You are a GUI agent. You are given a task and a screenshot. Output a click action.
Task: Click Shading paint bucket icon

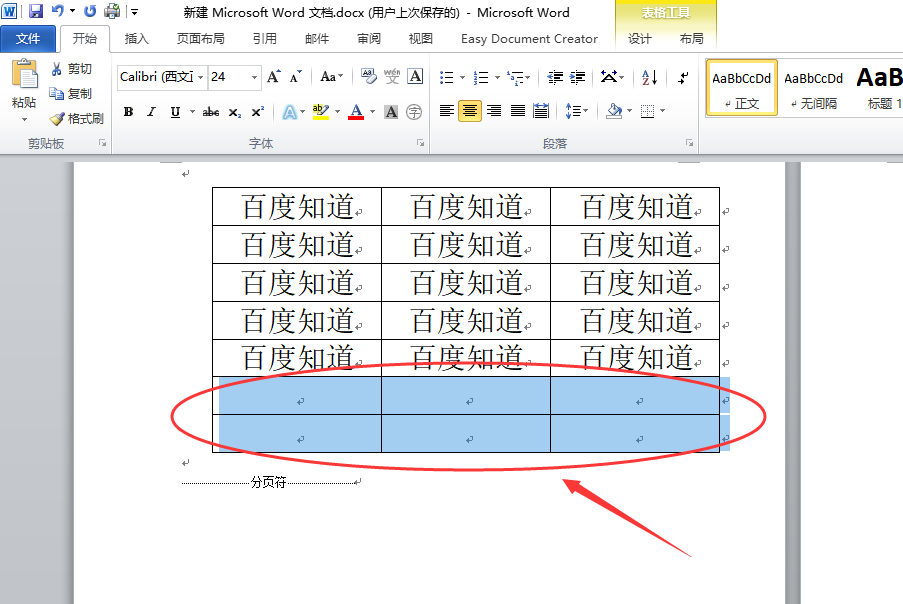click(x=614, y=111)
